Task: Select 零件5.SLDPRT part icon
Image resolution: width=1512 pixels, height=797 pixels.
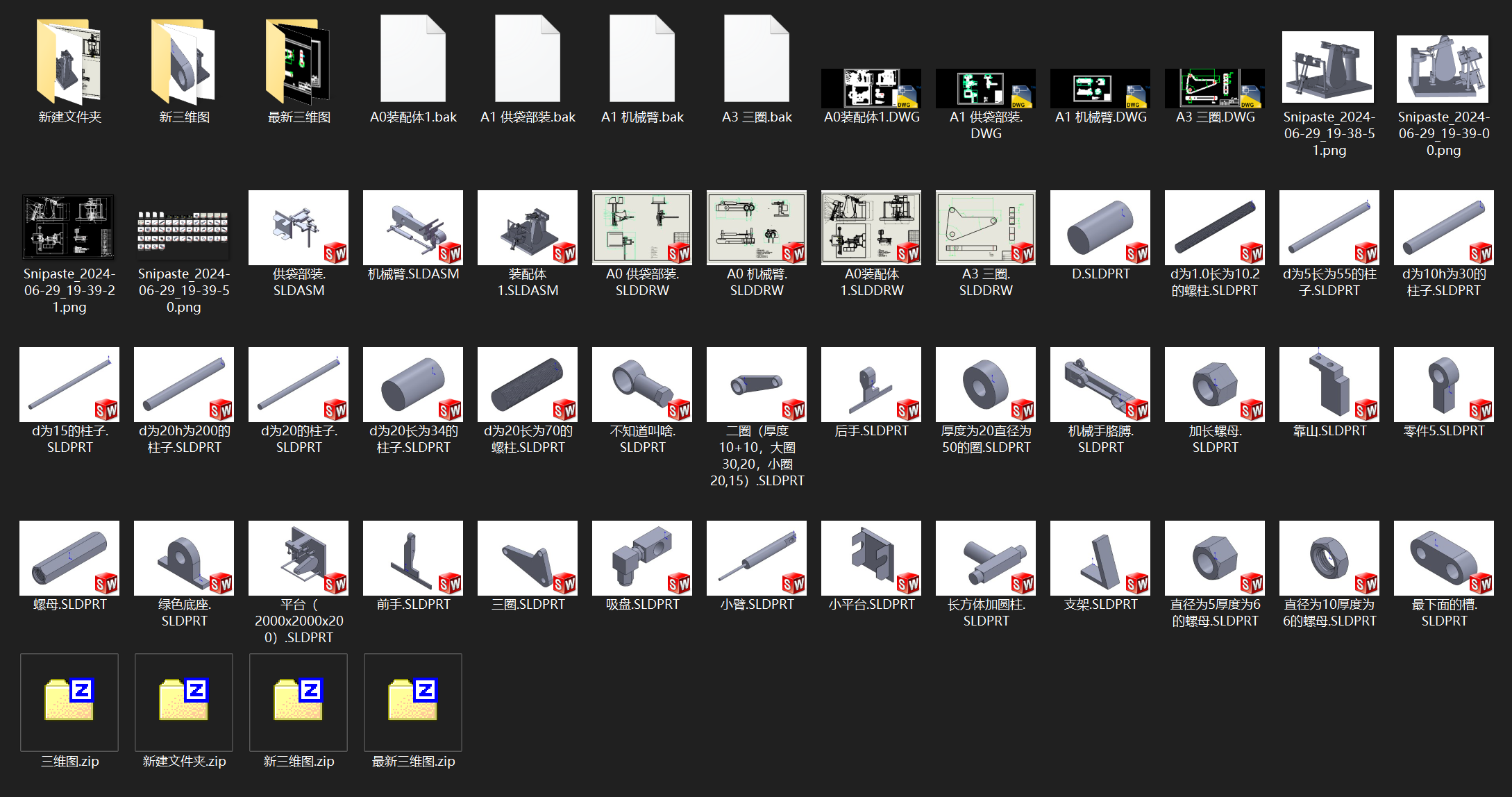Action: tap(1444, 385)
